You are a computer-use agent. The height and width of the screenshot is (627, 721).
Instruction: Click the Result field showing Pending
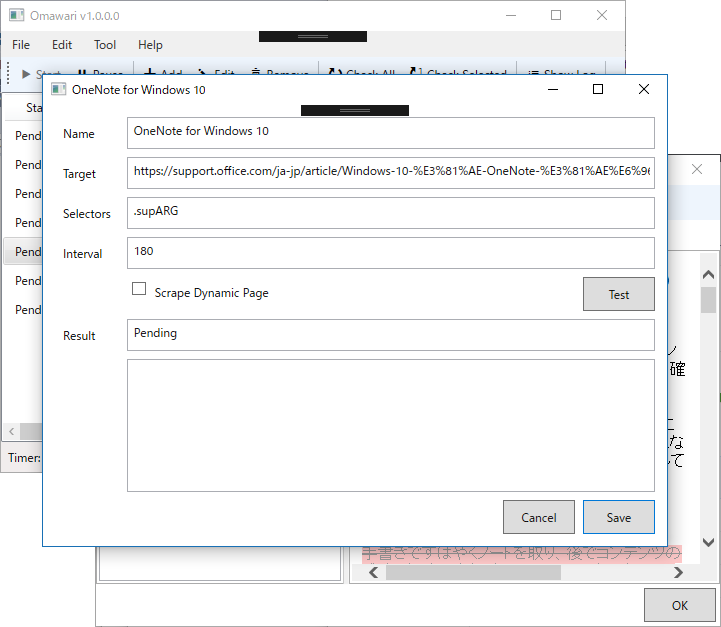[x=391, y=335]
